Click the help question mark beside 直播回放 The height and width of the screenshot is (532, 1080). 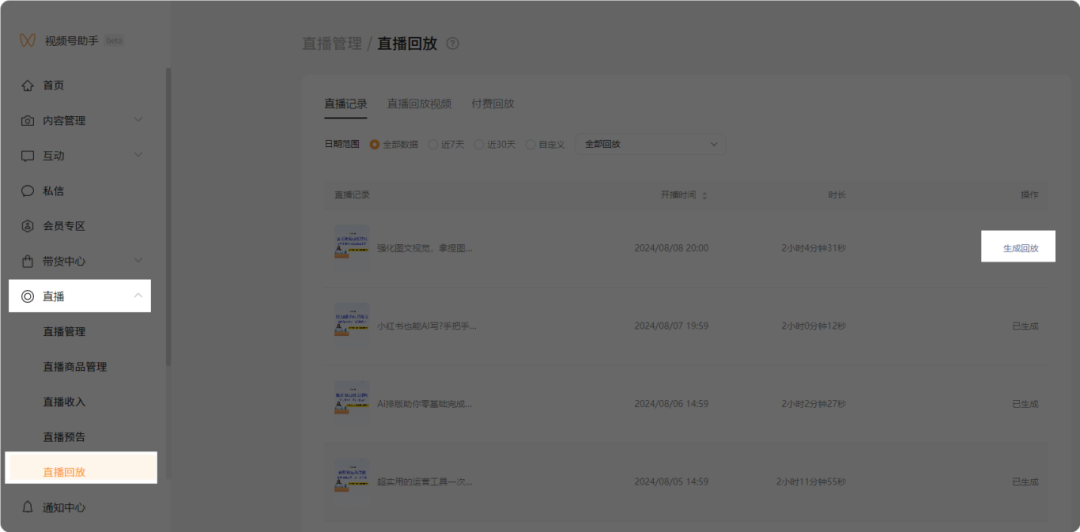pyautogui.click(x=453, y=44)
